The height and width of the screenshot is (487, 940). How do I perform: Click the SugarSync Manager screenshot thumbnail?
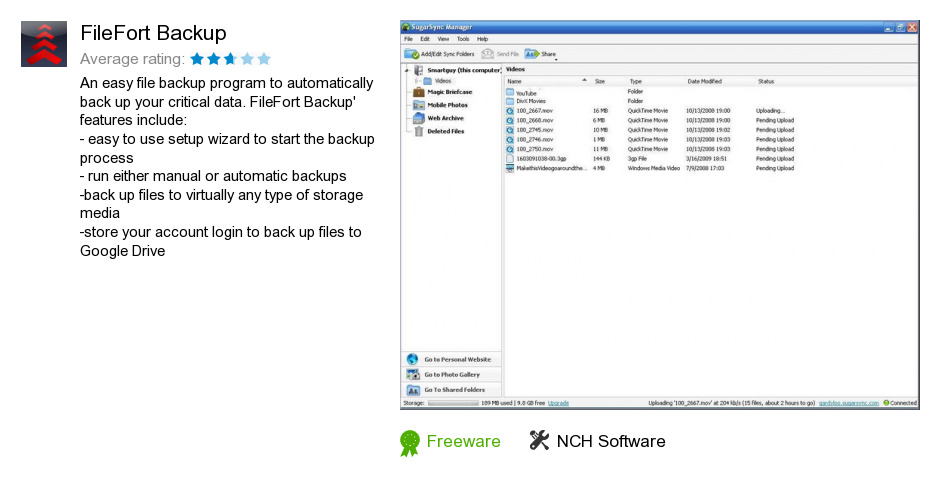[x=659, y=215]
